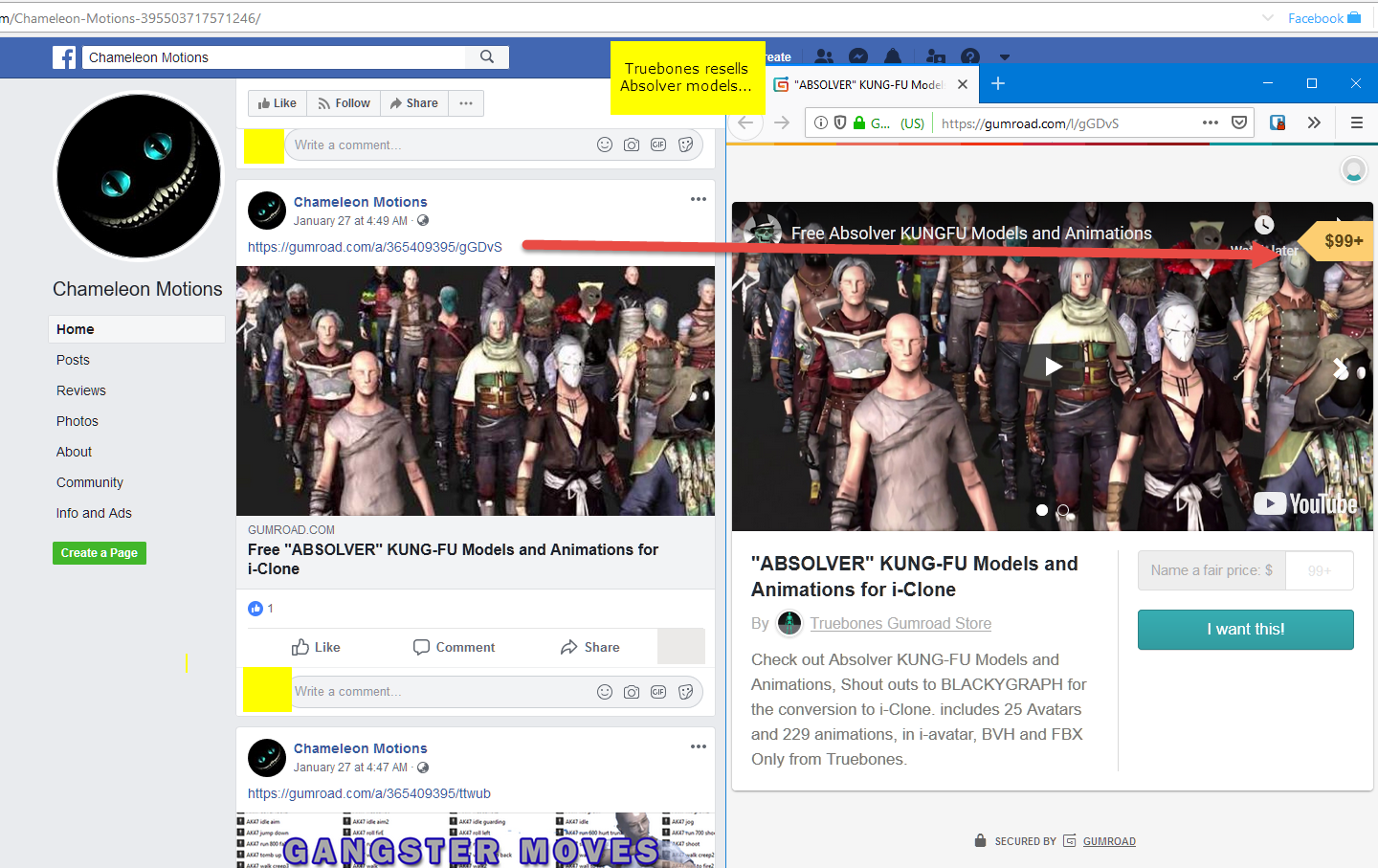Click the Facebook search field
Image resolution: width=1378 pixels, height=868 pixels.
click(x=276, y=57)
